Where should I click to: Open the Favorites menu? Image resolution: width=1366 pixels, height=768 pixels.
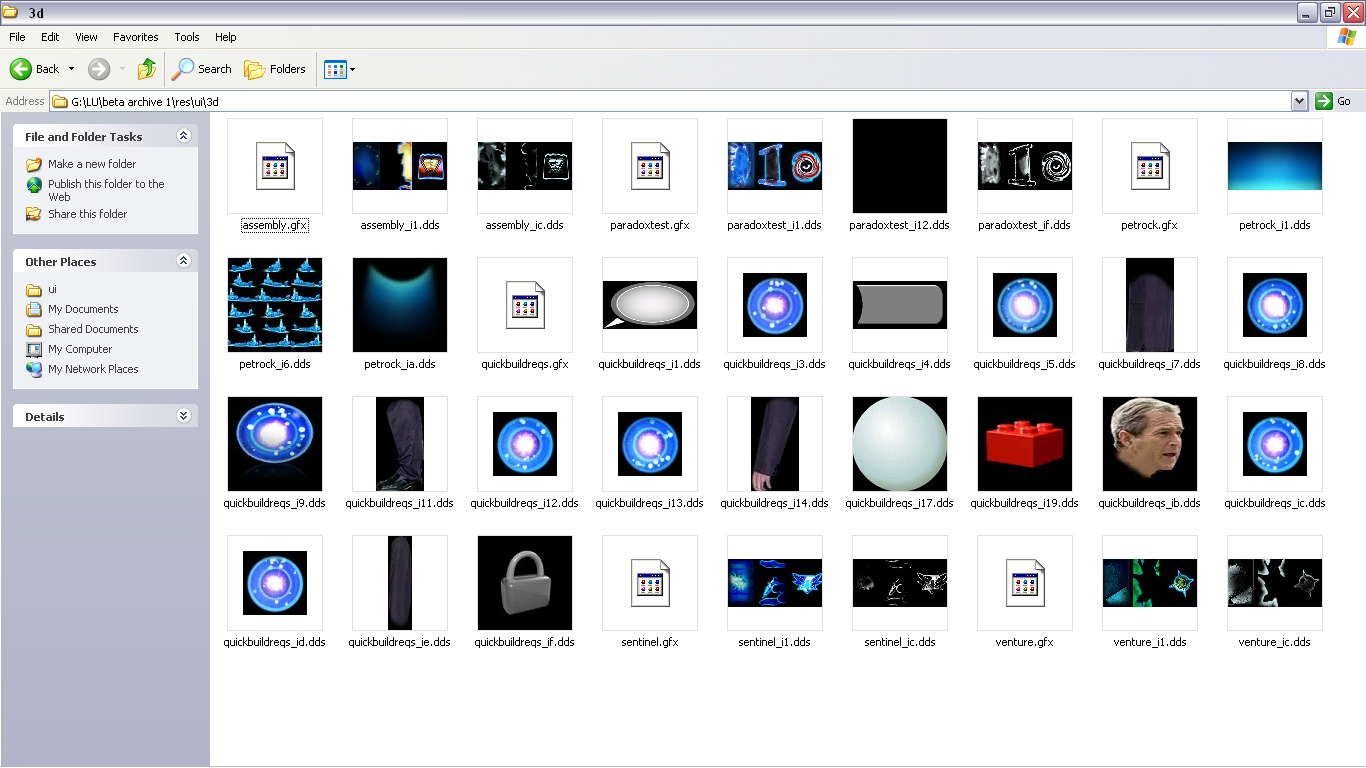click(136, 37)
